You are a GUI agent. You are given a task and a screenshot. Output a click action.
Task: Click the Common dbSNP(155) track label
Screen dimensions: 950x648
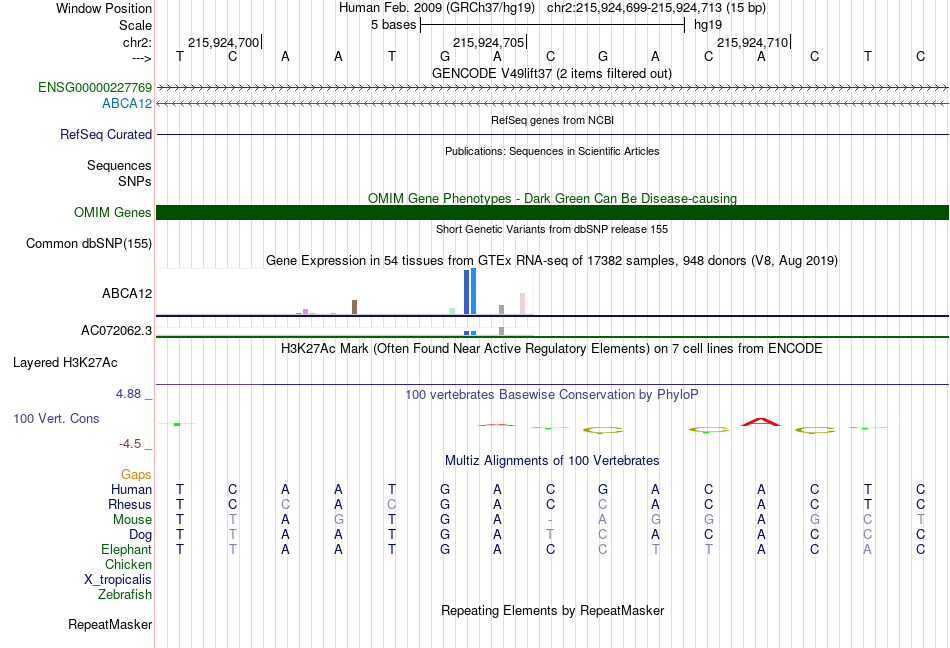point(88,243)
